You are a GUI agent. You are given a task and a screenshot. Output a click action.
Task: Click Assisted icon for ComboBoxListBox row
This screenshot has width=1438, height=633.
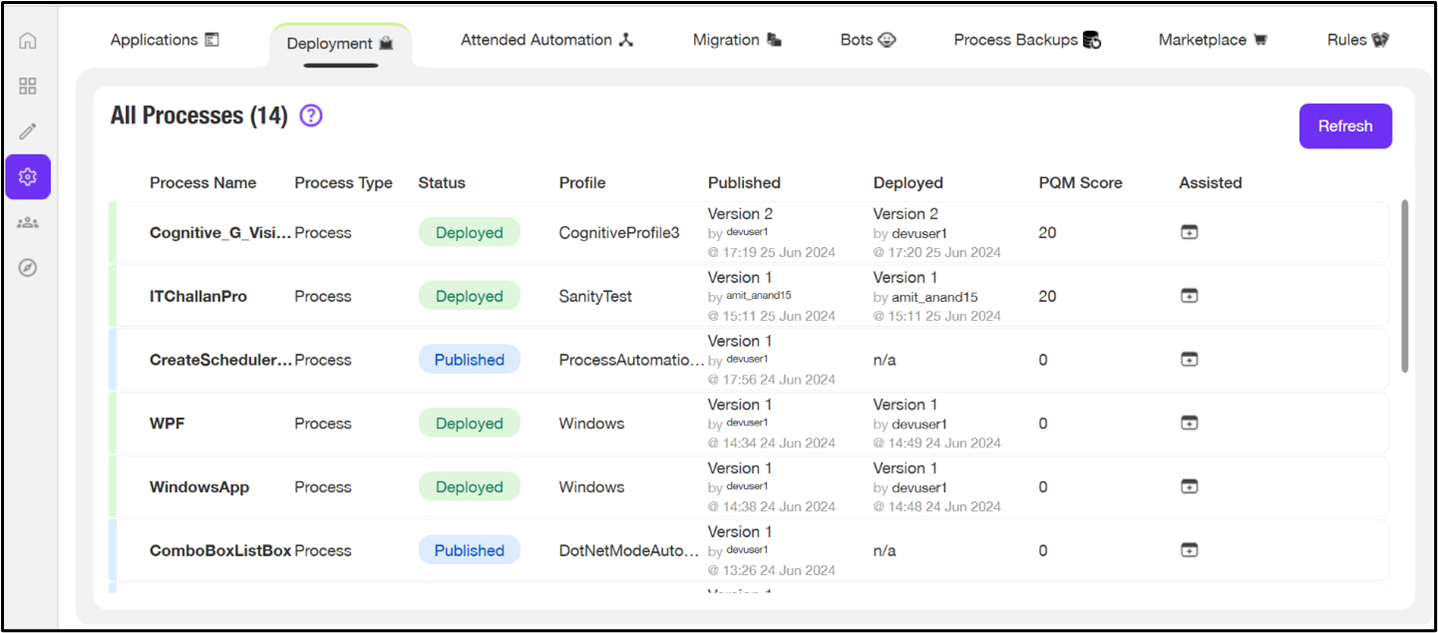tap(1189, 550)
